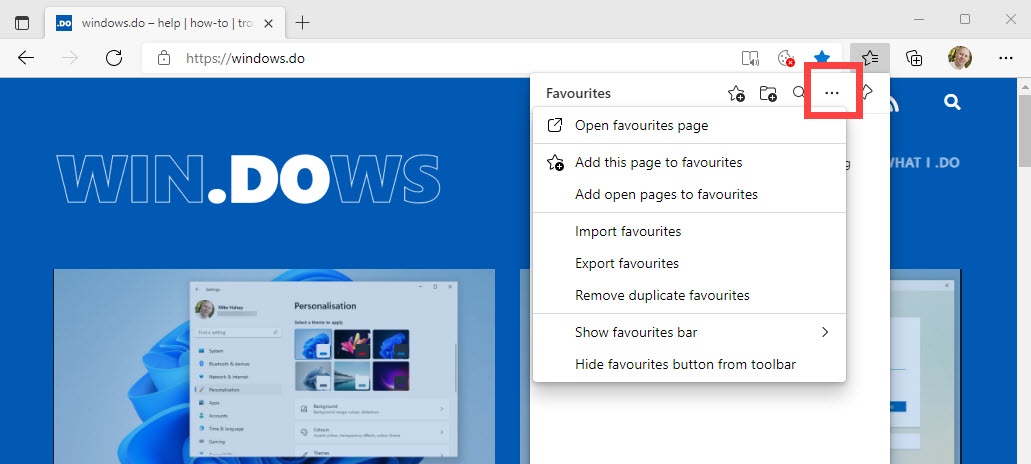Click the blocked cookies icon
Image resolution: width=1031 pixels, height=464 pixels.
[x=786, y=58]
